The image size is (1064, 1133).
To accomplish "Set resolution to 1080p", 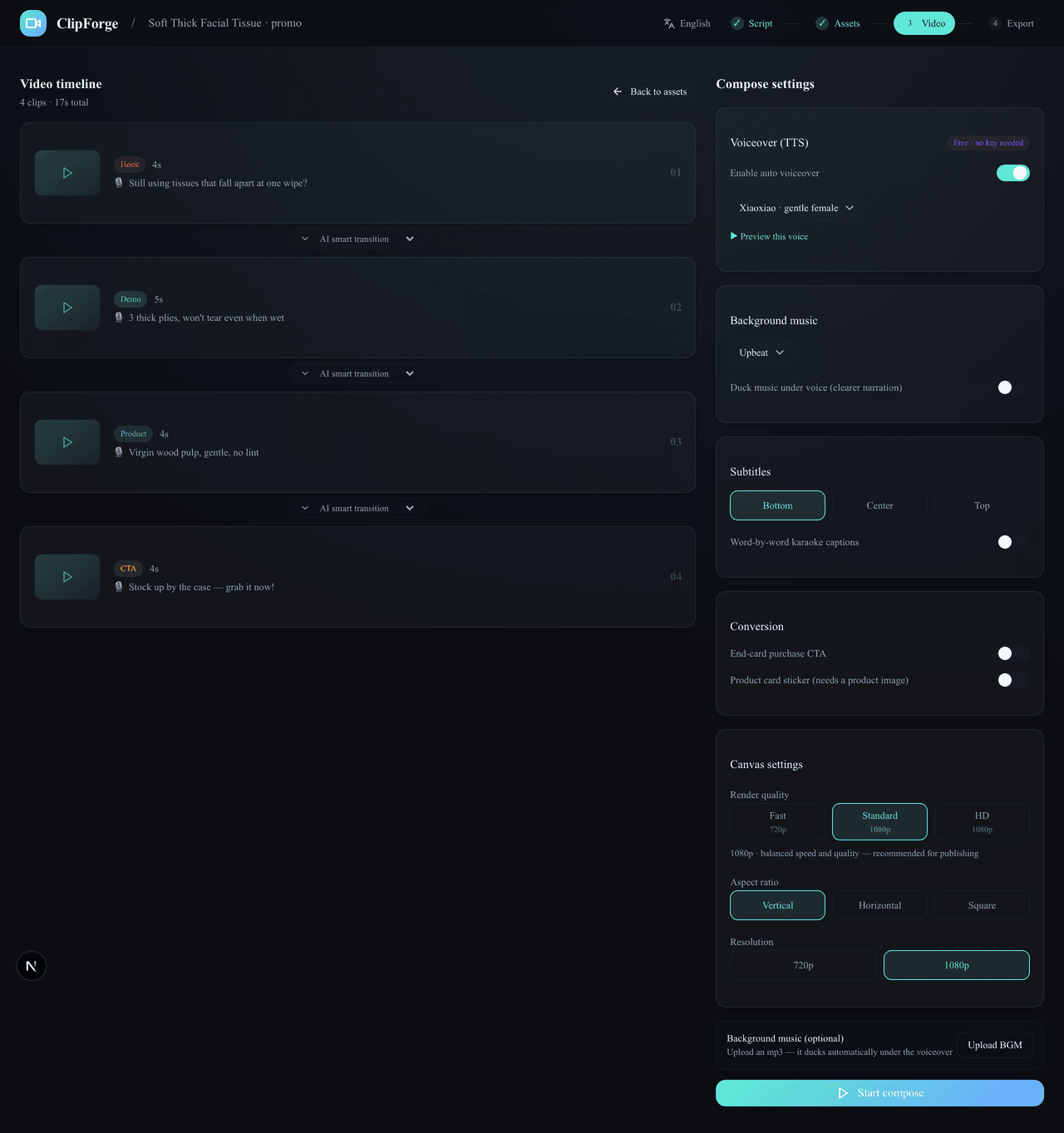I will pos(957,965).
